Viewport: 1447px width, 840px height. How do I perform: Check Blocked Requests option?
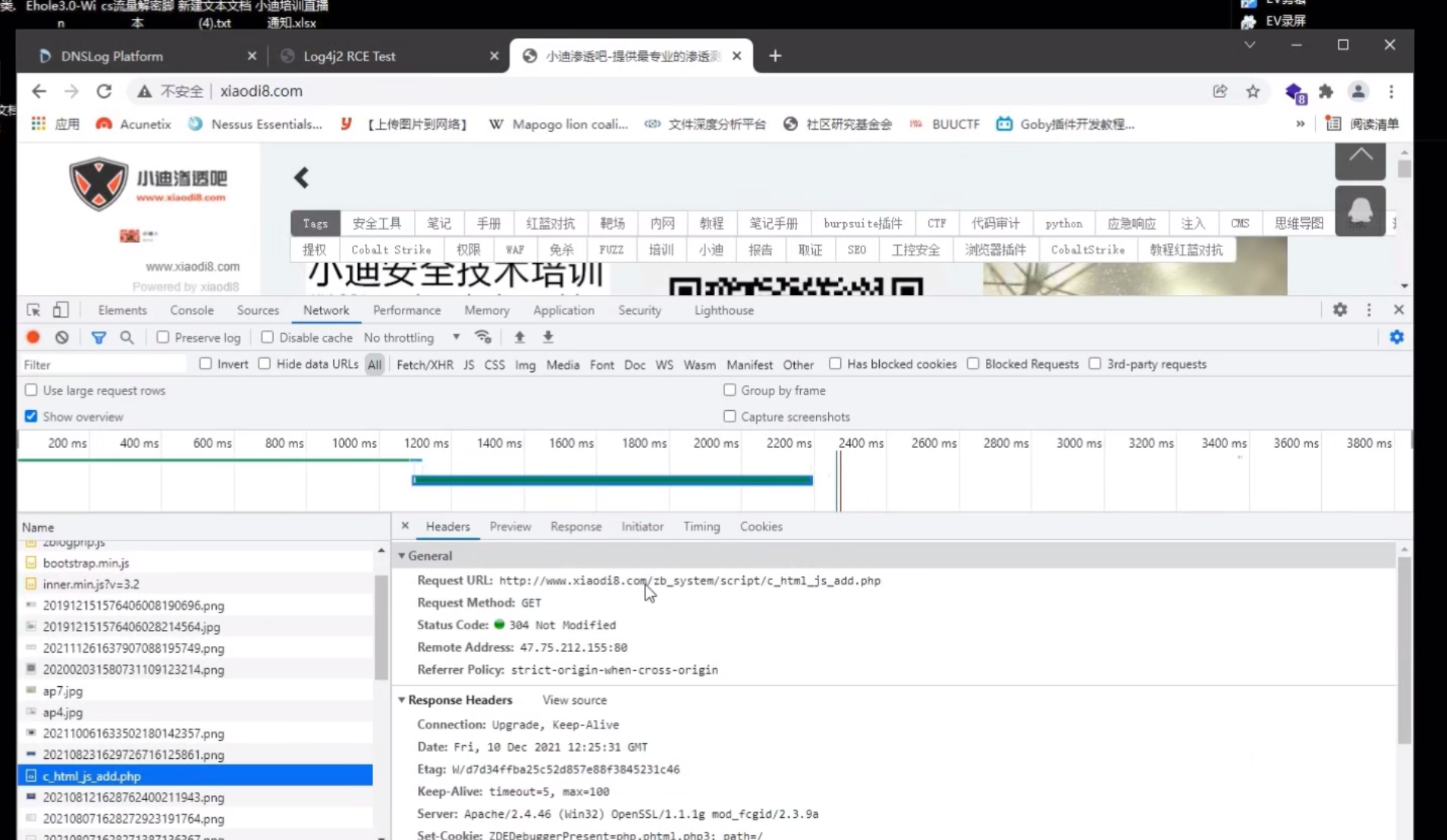coord(973,364)
